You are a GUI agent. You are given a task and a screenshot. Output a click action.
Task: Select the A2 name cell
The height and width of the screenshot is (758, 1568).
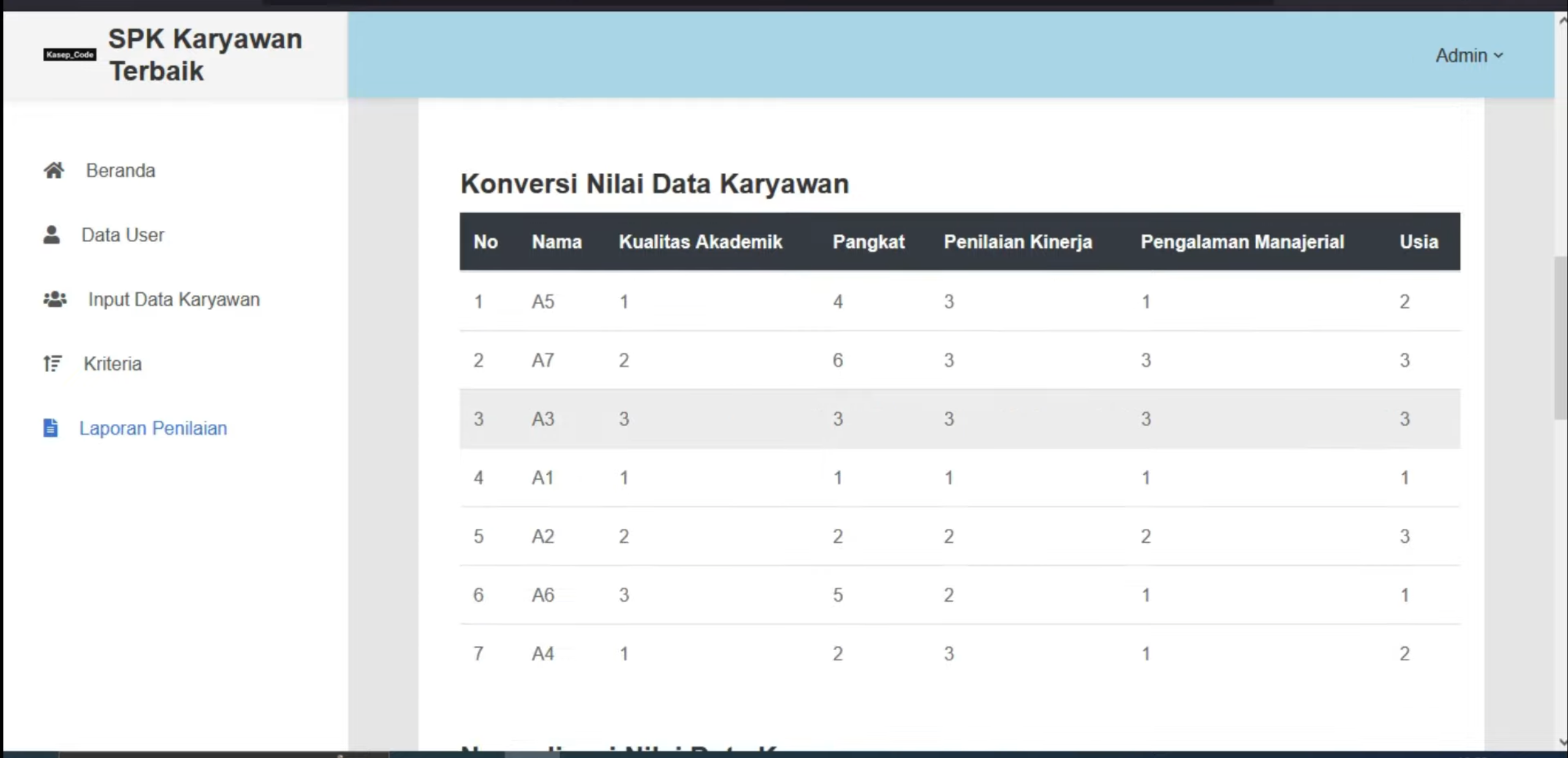[x=543, y=537]
